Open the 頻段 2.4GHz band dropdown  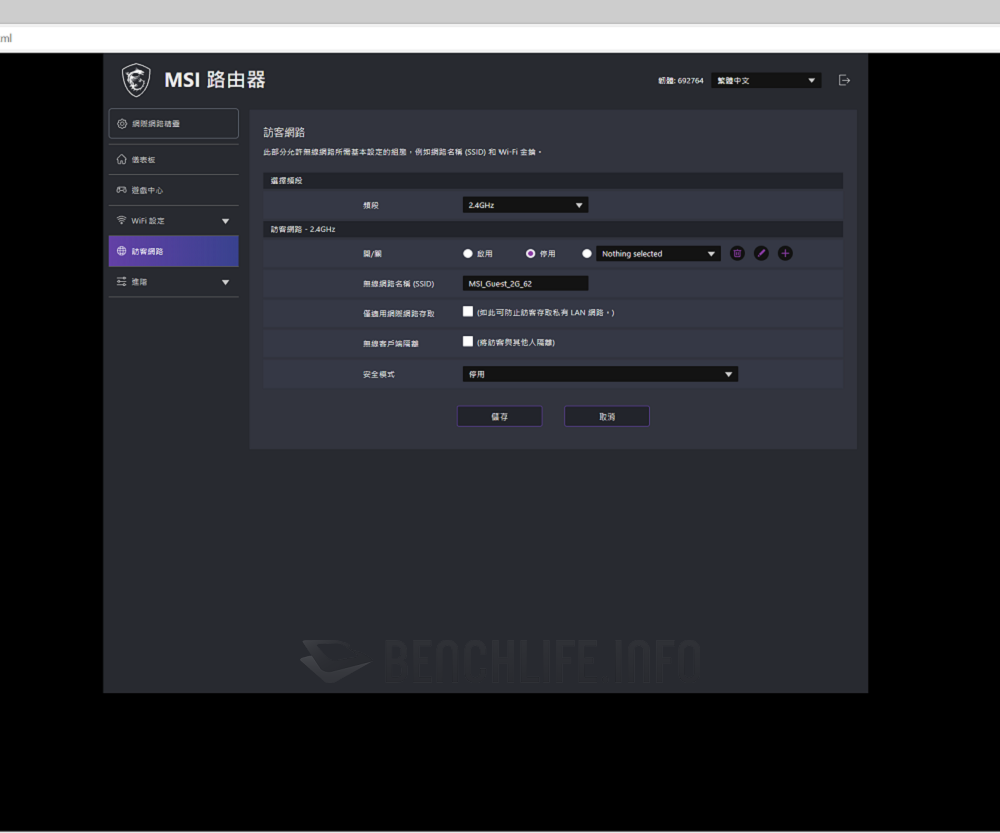pos(525,204)
